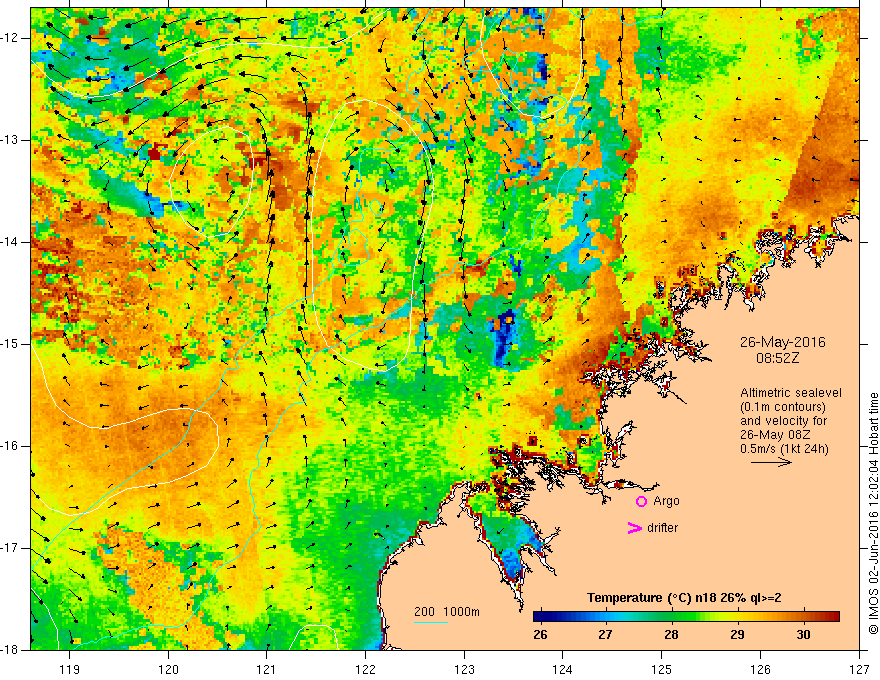Viewport: 880px width, 680px height.
Task: Click the magenta drifter arrowhead legend symbol
Action: 634,528
